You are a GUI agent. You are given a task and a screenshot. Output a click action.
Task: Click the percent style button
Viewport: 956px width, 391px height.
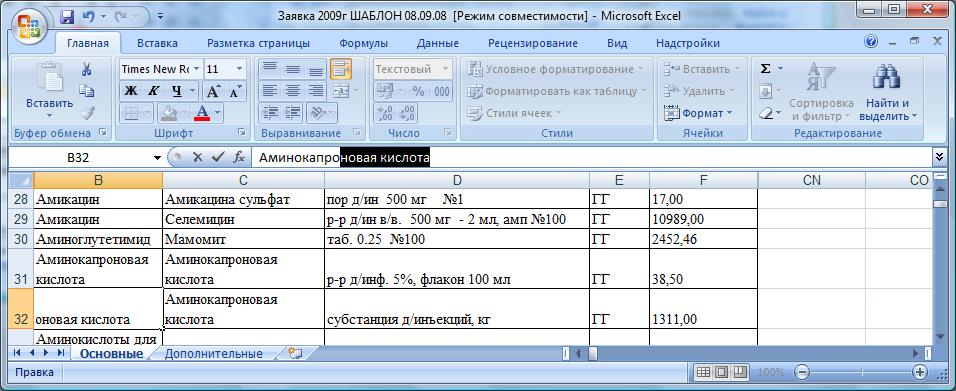(418, 91)
